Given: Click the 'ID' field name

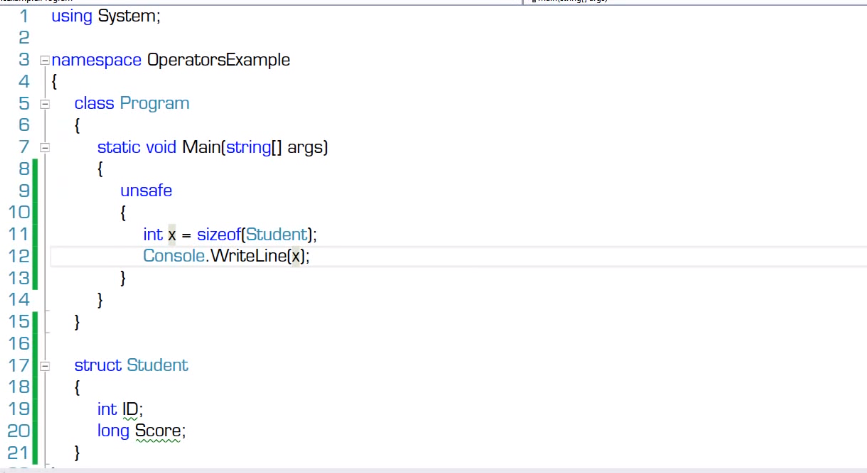Looking at the screenshot, I should tap(130, 409).
